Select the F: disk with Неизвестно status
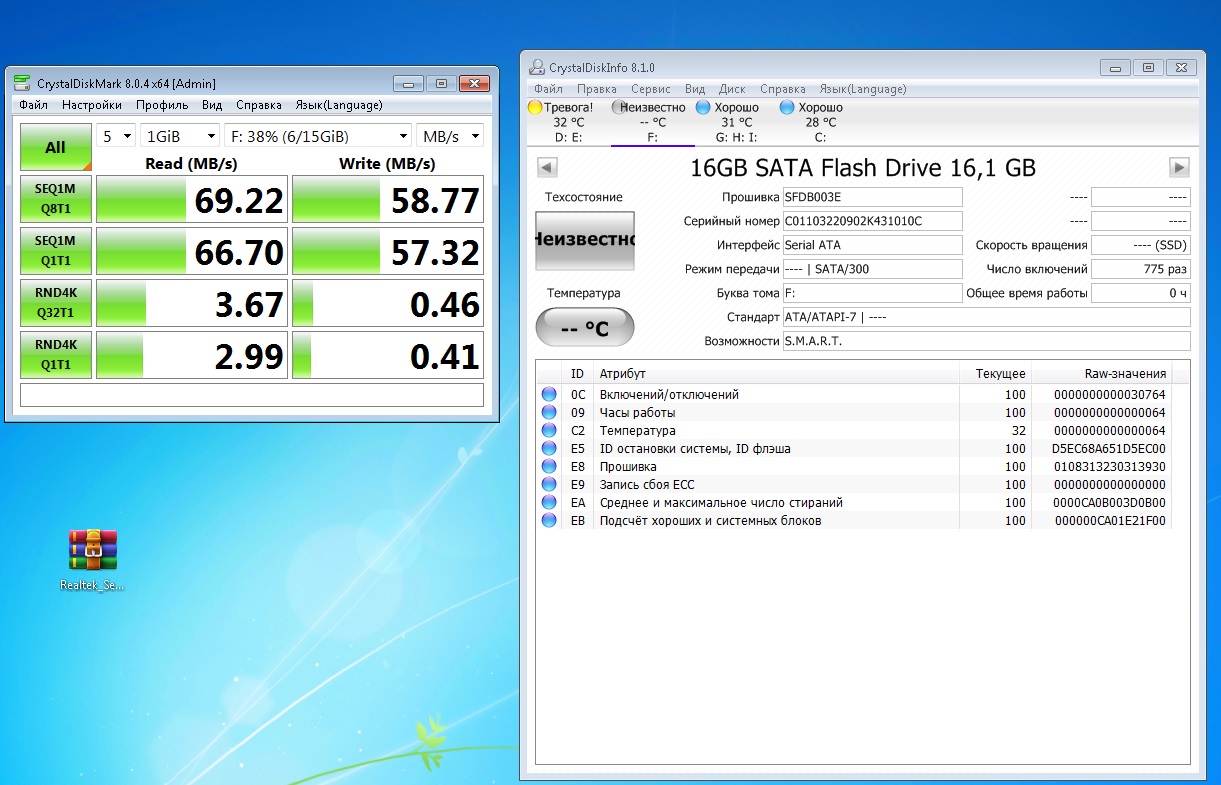The width and height of the screenshot is (1221, 785). [x=652, y=122]
